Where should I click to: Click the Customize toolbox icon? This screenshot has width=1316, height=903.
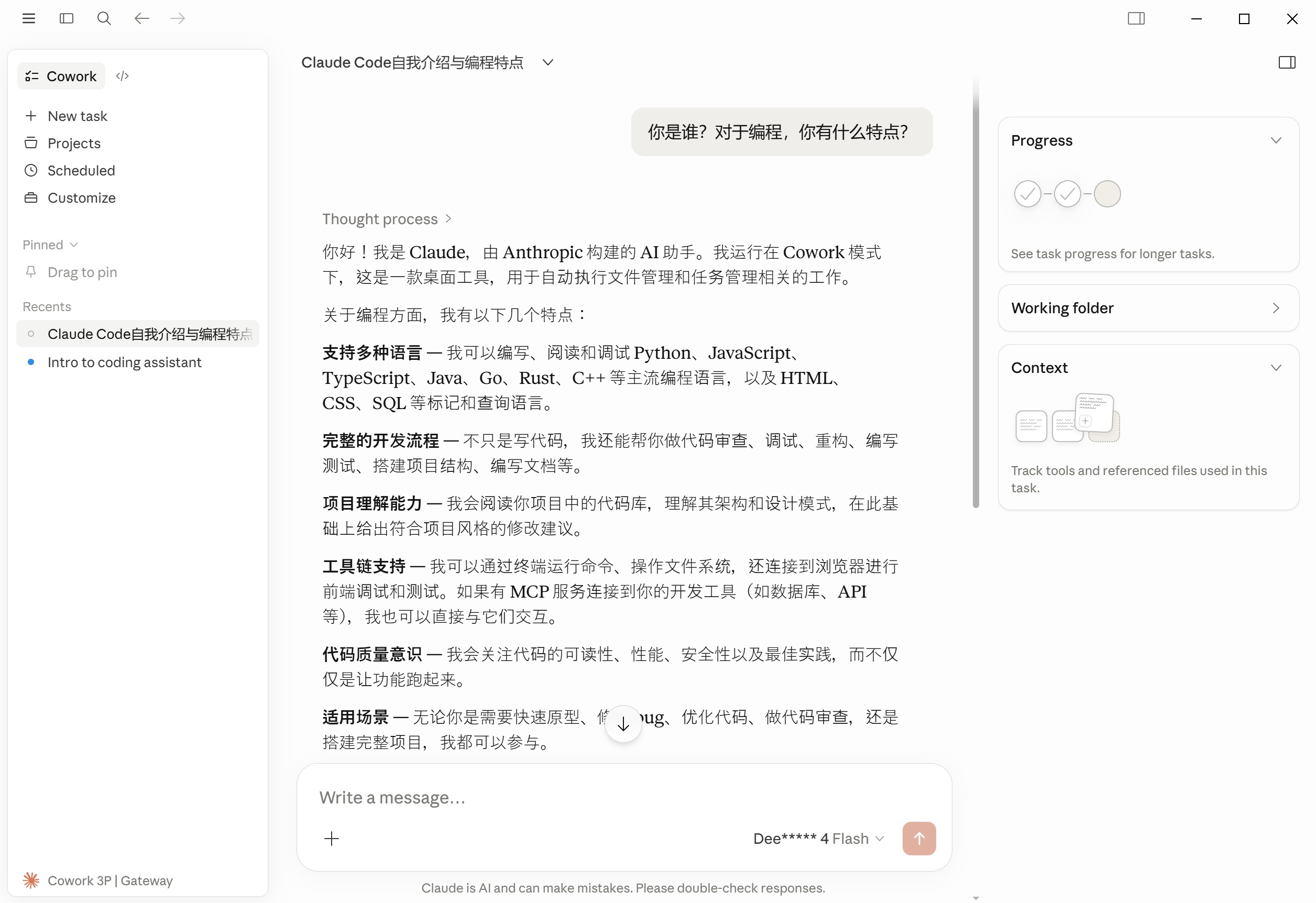(x=31, y=197)
